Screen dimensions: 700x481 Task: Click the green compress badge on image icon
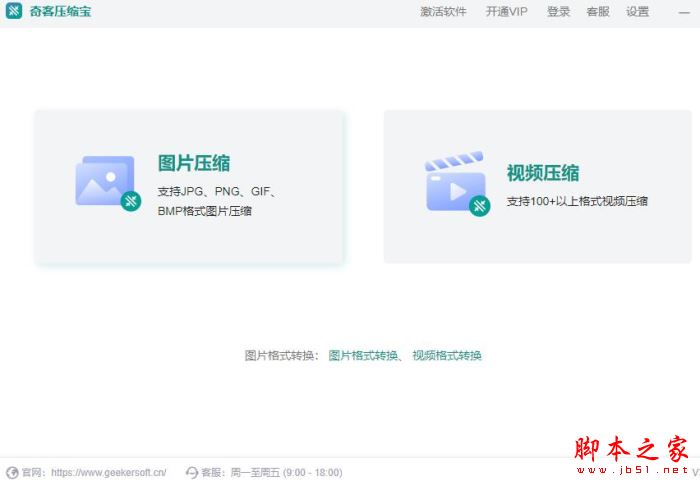tap(131, 201)
